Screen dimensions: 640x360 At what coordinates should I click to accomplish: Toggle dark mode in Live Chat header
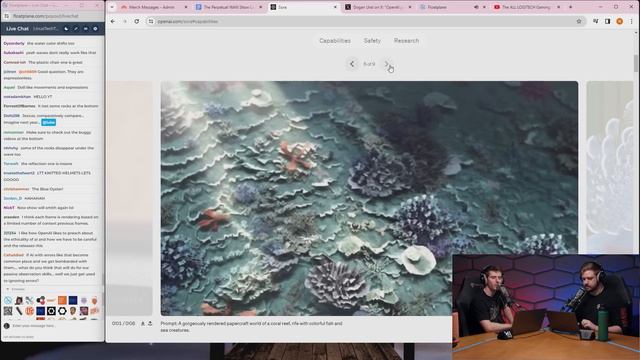[x=66, y=29]
